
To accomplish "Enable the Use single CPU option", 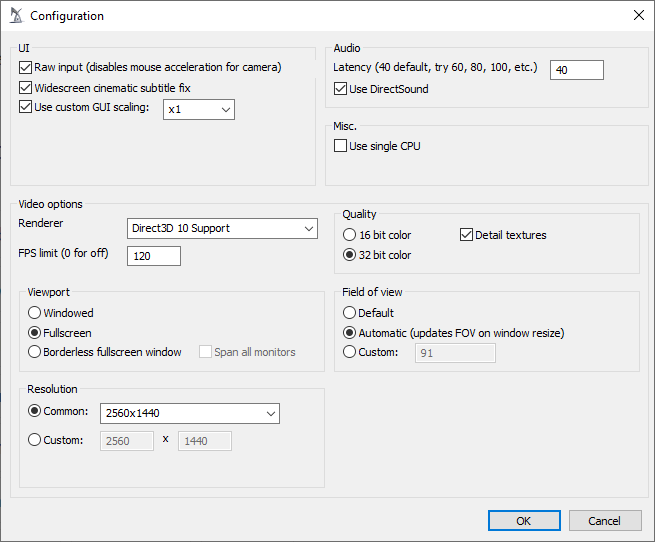I will tap(340, 146).
